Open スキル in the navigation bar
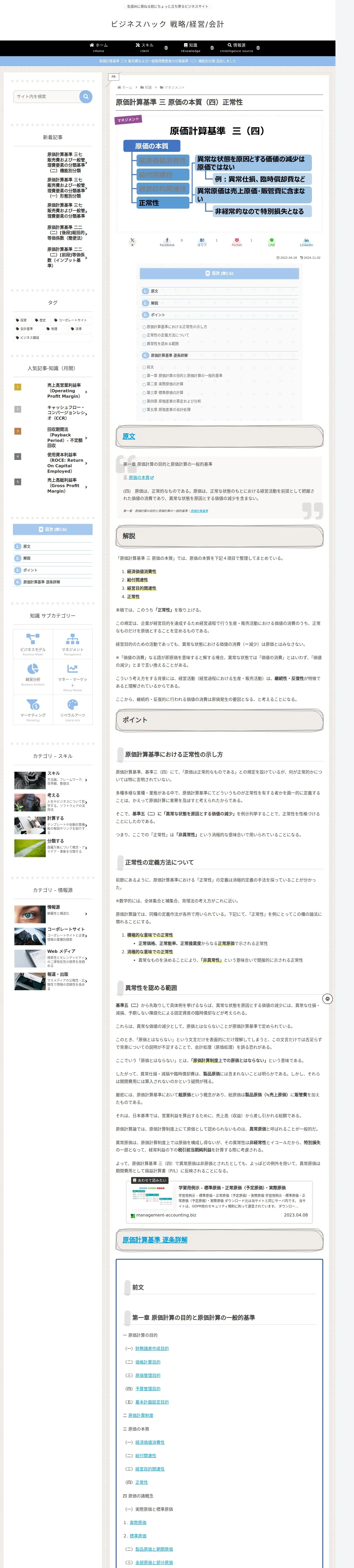Viewport: 354px width, 1568px height. tap(145, 48)
